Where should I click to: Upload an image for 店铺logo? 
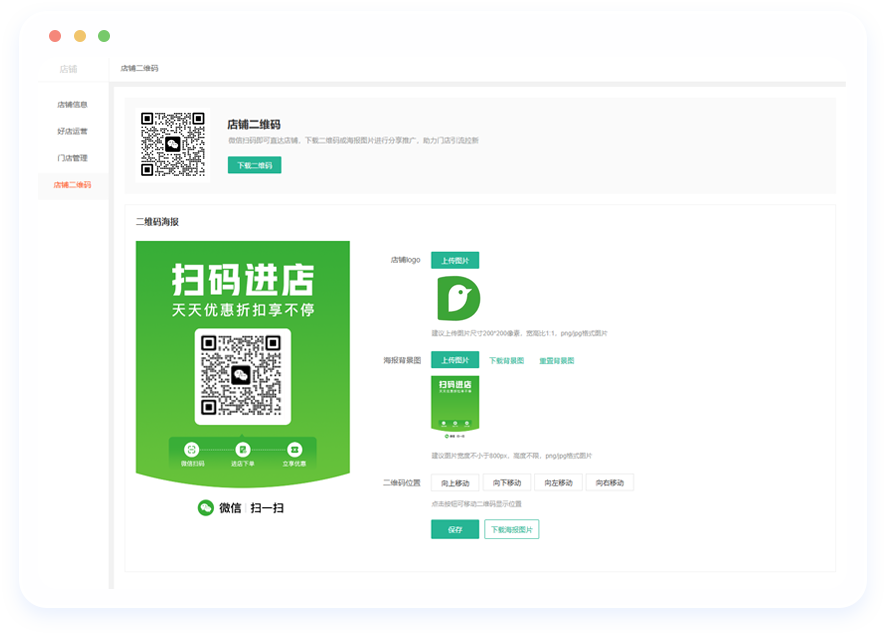(455, 261)
